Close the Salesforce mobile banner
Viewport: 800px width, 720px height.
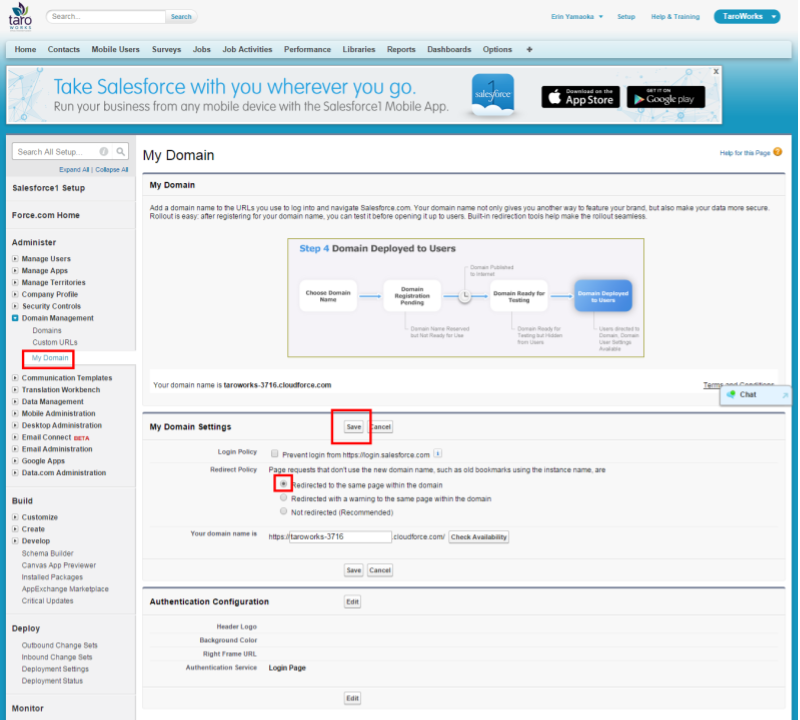716,71
